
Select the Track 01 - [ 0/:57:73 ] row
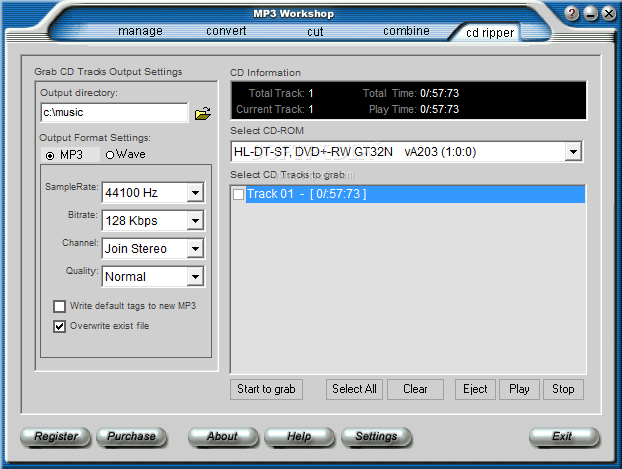pyautogui.click(x=415, y=194)
